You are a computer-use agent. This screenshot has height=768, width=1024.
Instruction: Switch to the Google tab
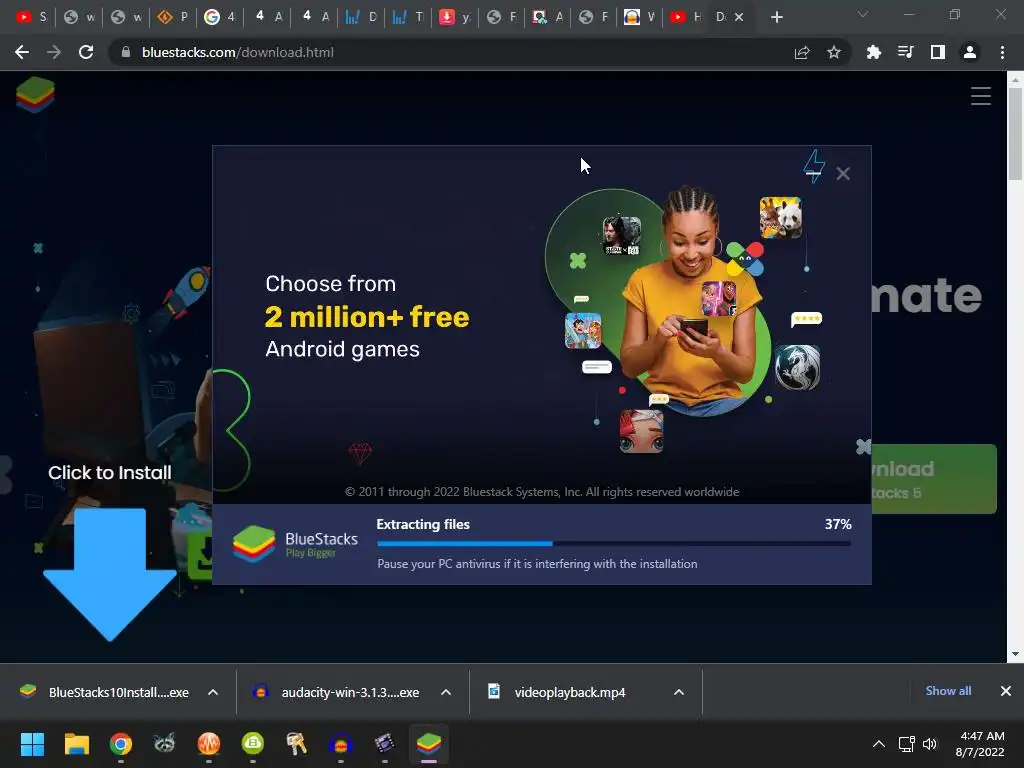pos(219,17)
